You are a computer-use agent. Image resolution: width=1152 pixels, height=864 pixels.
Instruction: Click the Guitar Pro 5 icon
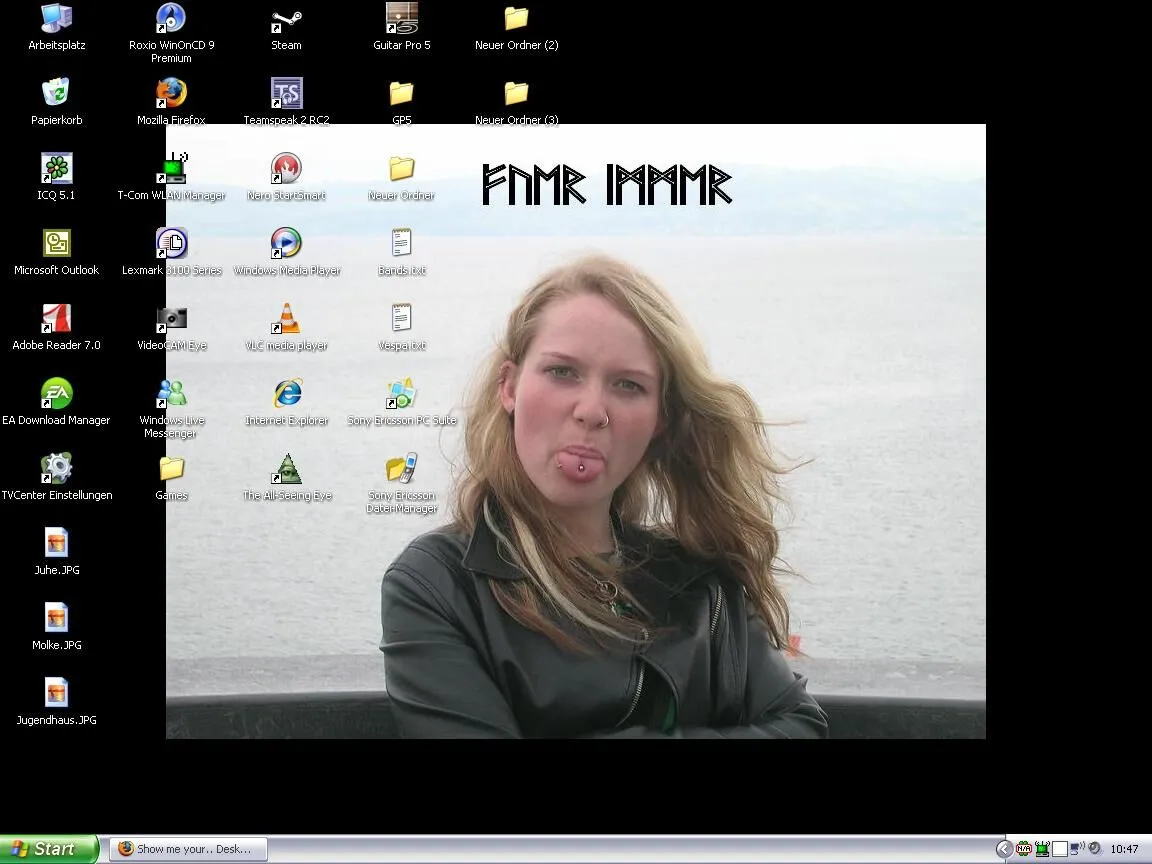tap(401, 19)
